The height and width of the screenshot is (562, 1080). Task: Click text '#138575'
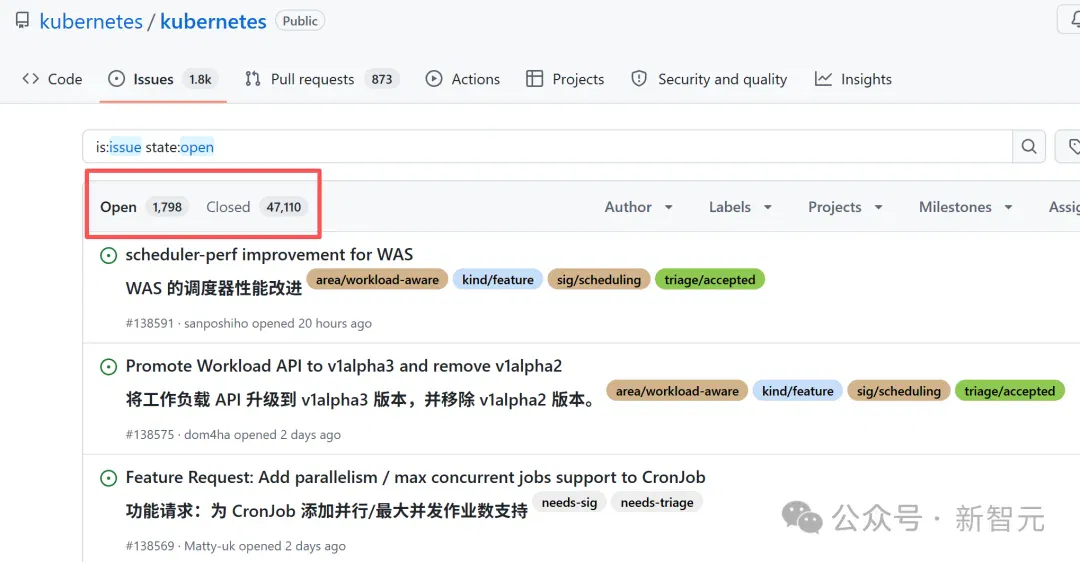pyautogui.click(x=149, y=435)
